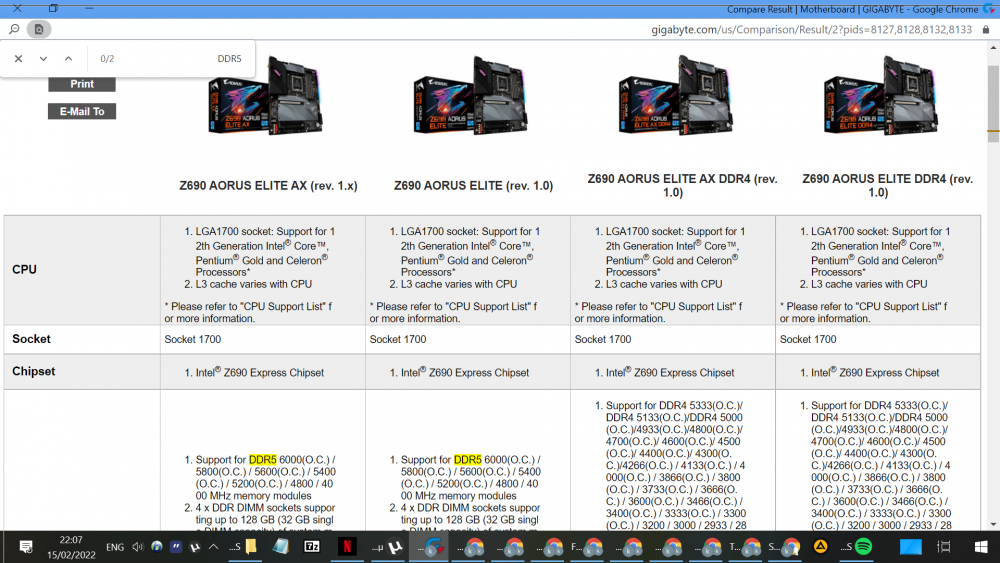1000x563 pixels.
Task: Open Windows notification center
Action: [x=26, y=547]
